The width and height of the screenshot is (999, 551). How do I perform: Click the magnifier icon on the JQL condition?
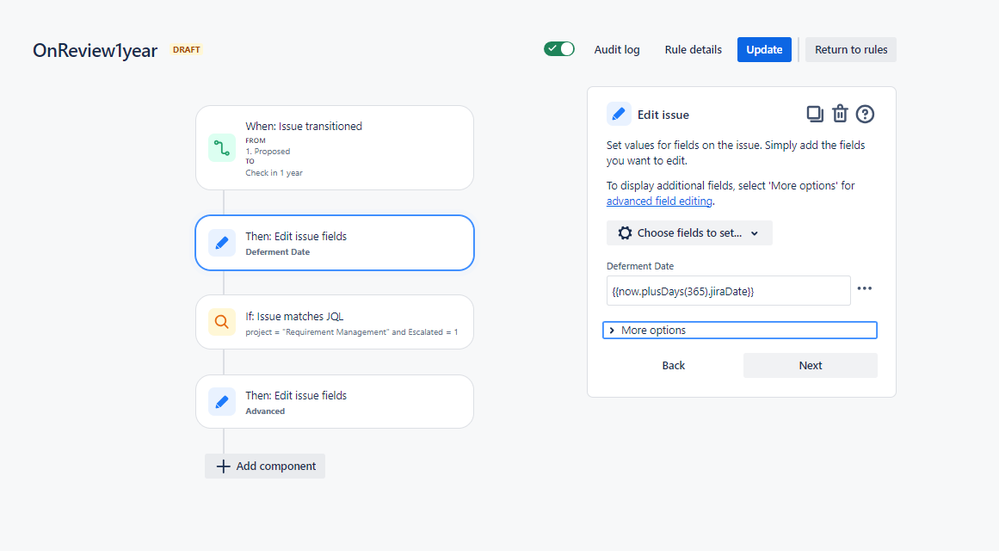coord(222,322)
